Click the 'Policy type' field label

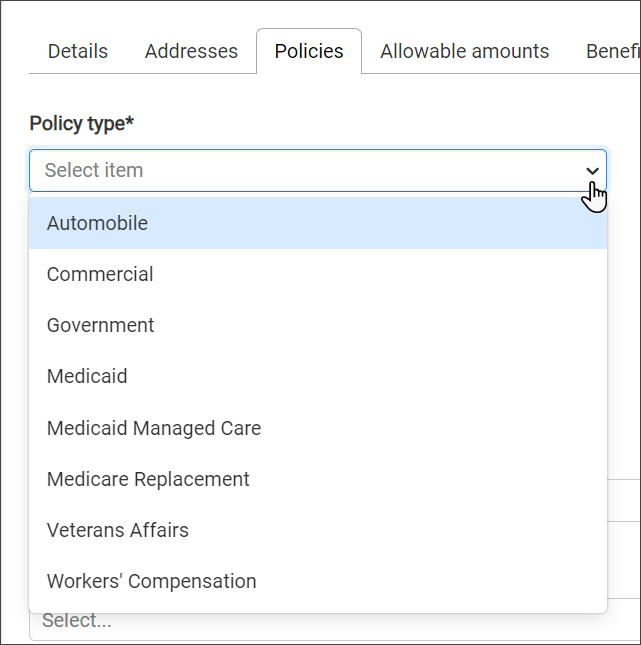[76, 123]
